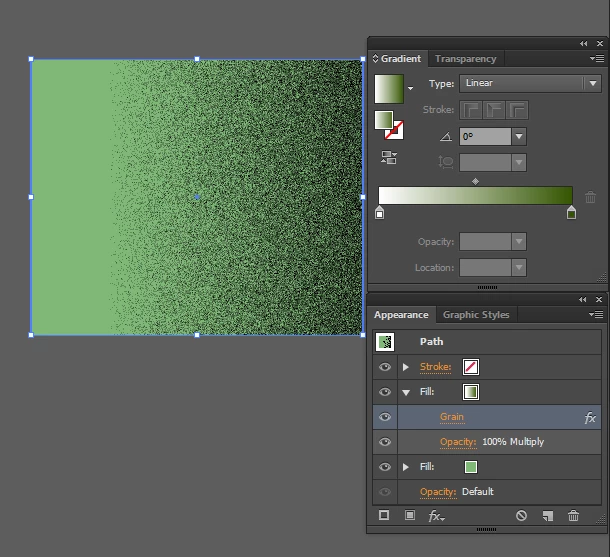Click the Delete Stop trash icon
Screen dimensions: 610x557
coord(590,197)
